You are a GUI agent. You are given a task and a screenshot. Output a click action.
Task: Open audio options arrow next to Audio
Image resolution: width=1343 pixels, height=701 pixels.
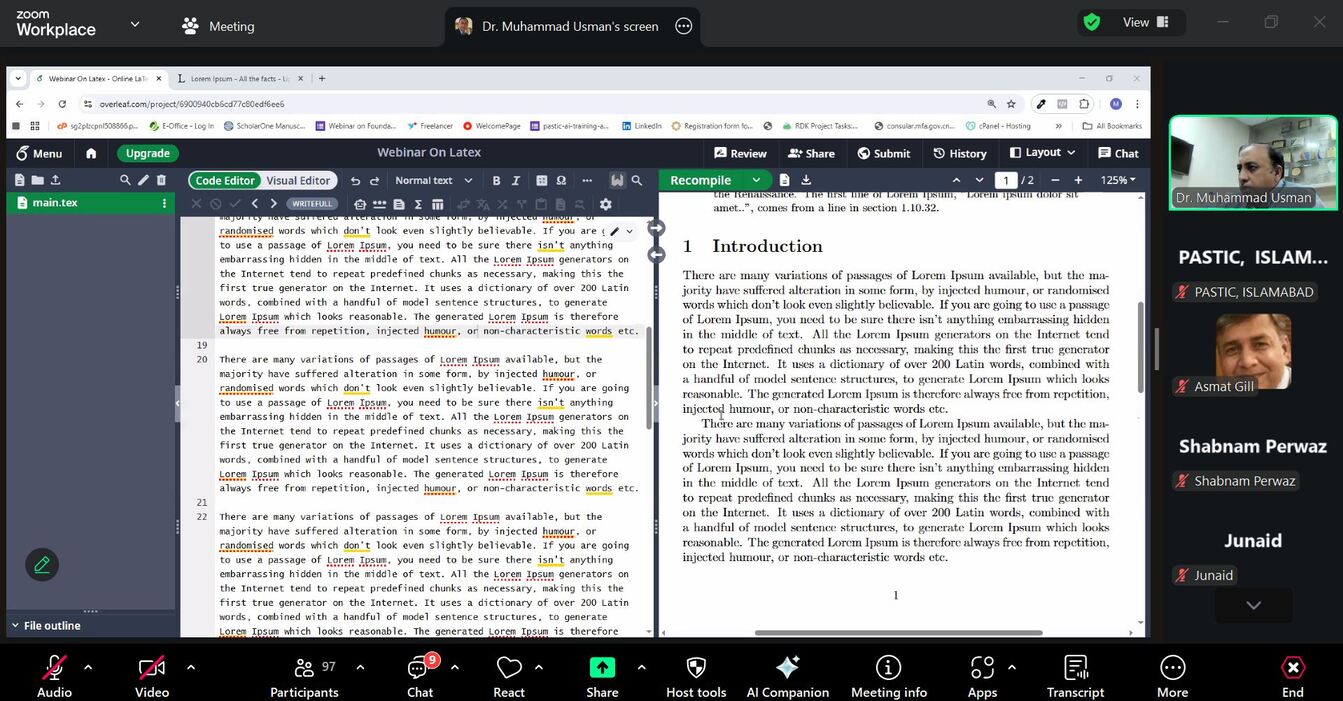click(88, 667)
